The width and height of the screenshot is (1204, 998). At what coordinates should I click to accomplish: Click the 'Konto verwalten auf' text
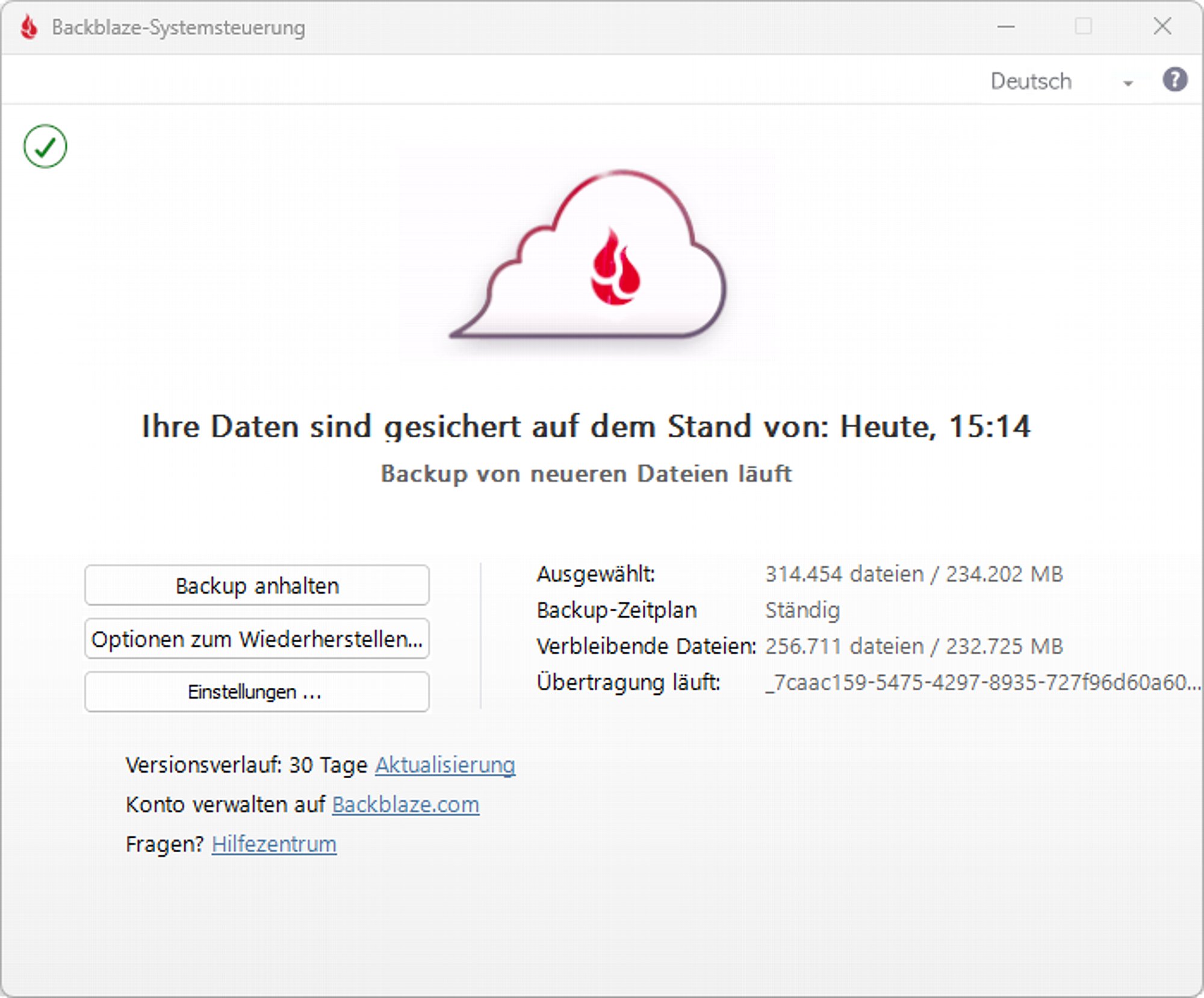tap(225, 805)
